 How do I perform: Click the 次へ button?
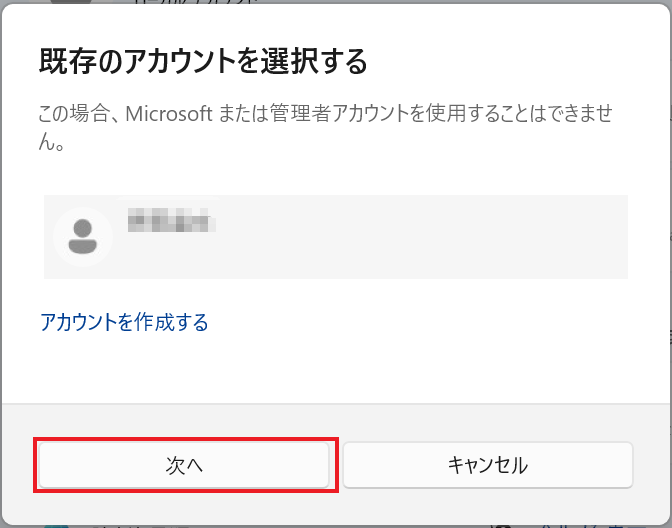[x=185, y=465]
